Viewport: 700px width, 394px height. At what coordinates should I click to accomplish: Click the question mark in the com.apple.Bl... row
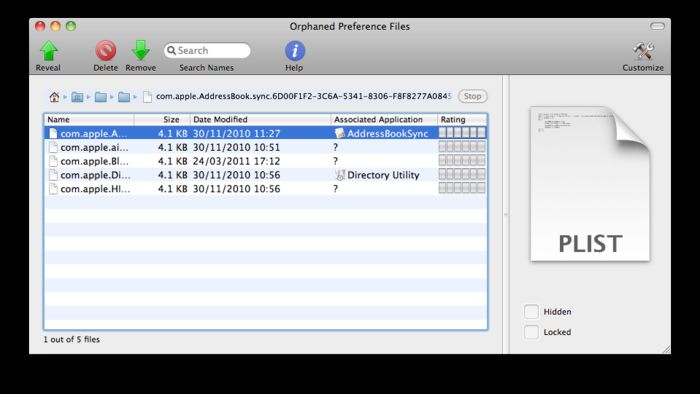(x=335, y=161)
